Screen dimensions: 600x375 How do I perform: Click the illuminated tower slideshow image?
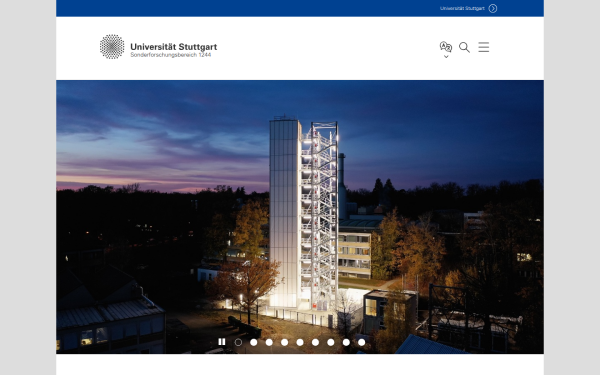(300, 217)
